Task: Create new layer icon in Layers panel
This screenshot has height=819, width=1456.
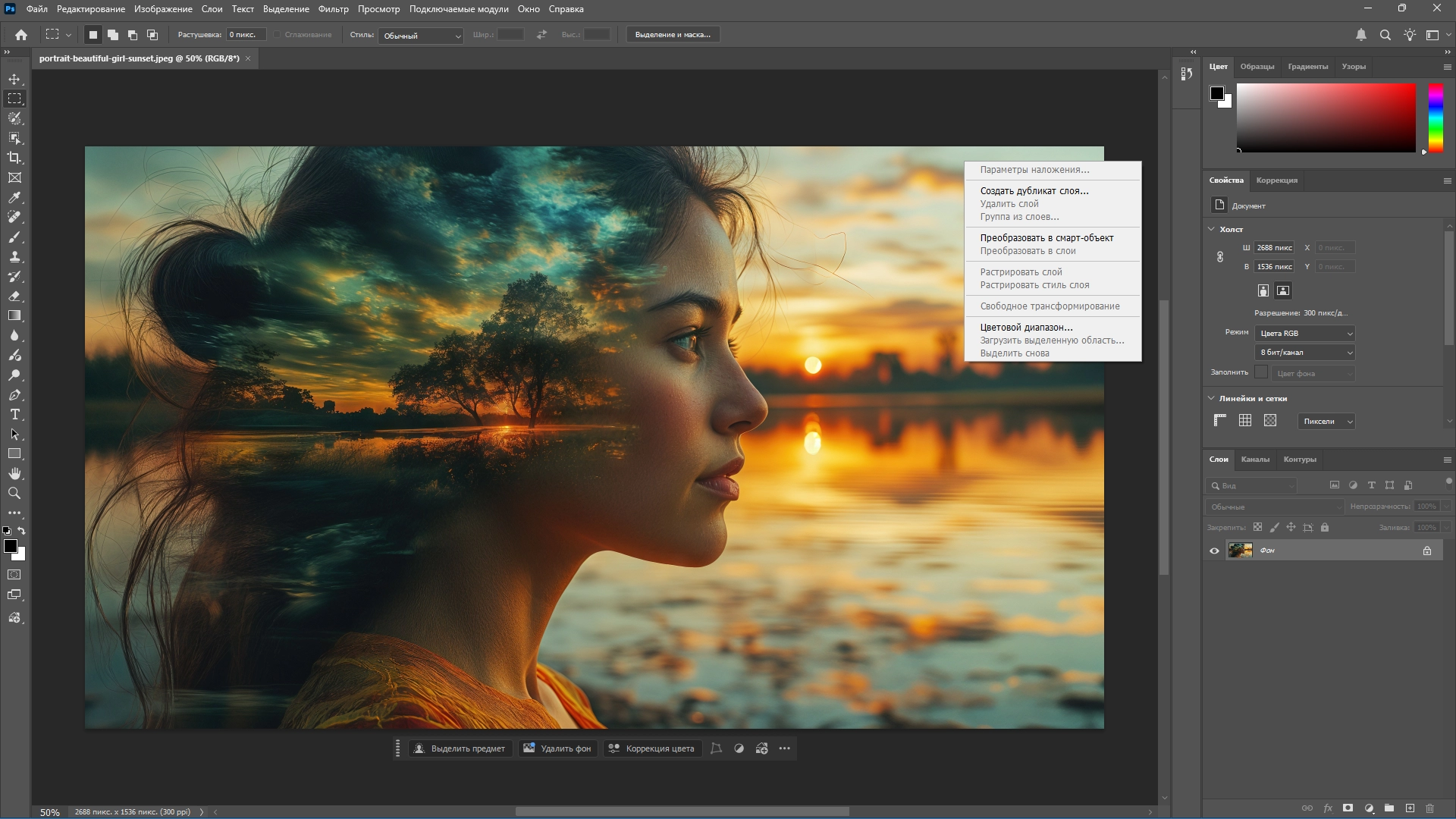Action: [x=1410, y=808]
